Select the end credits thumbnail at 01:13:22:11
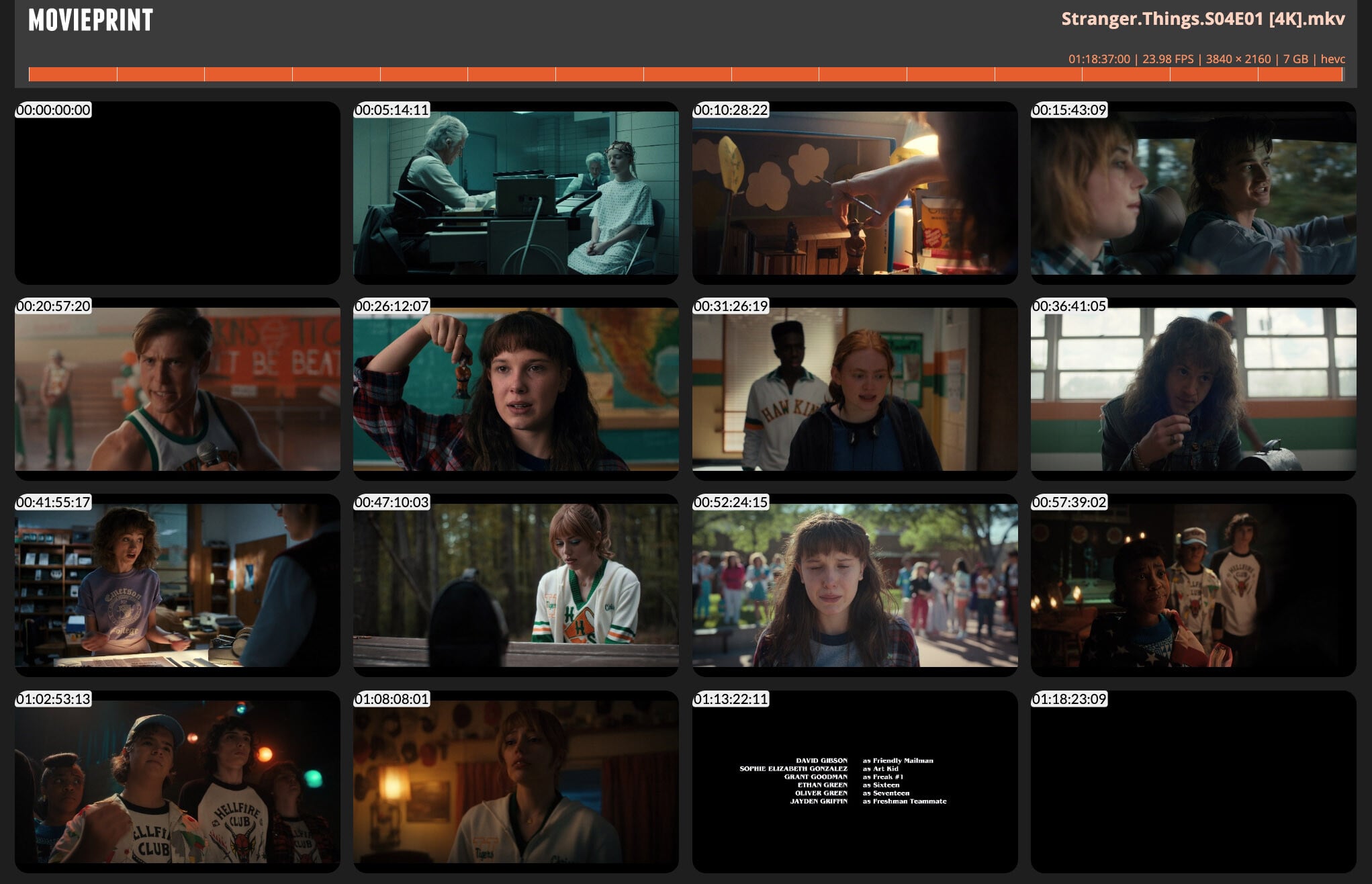The height and width of the screenshot is (884, 1372). point(854,783)
